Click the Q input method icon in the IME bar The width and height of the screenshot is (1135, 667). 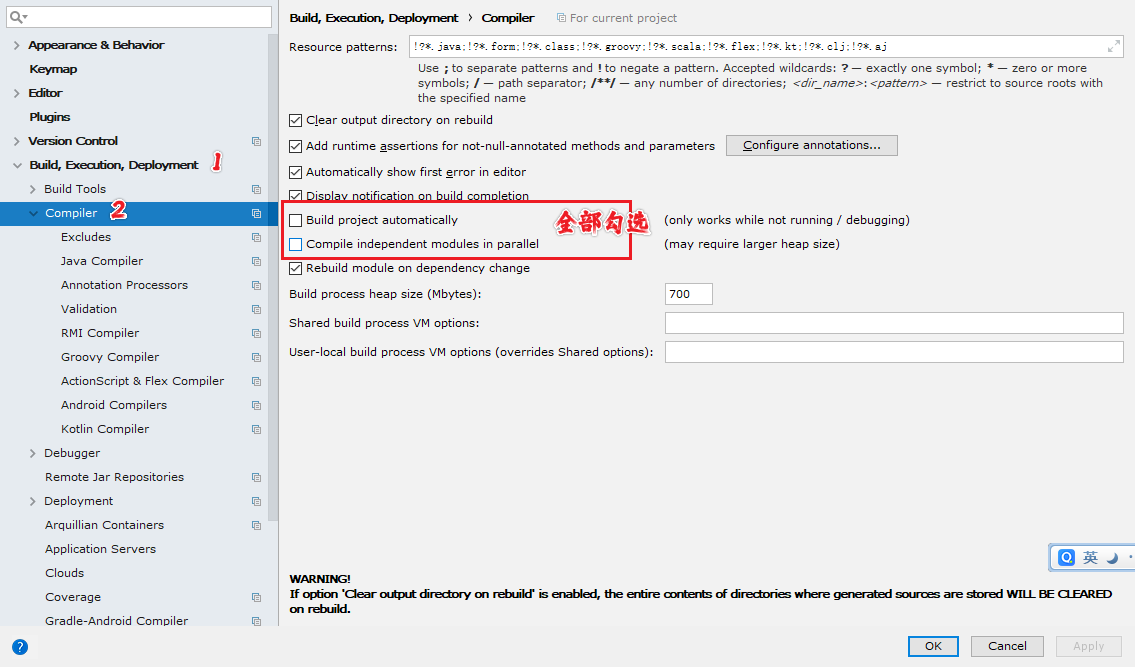1066,557
